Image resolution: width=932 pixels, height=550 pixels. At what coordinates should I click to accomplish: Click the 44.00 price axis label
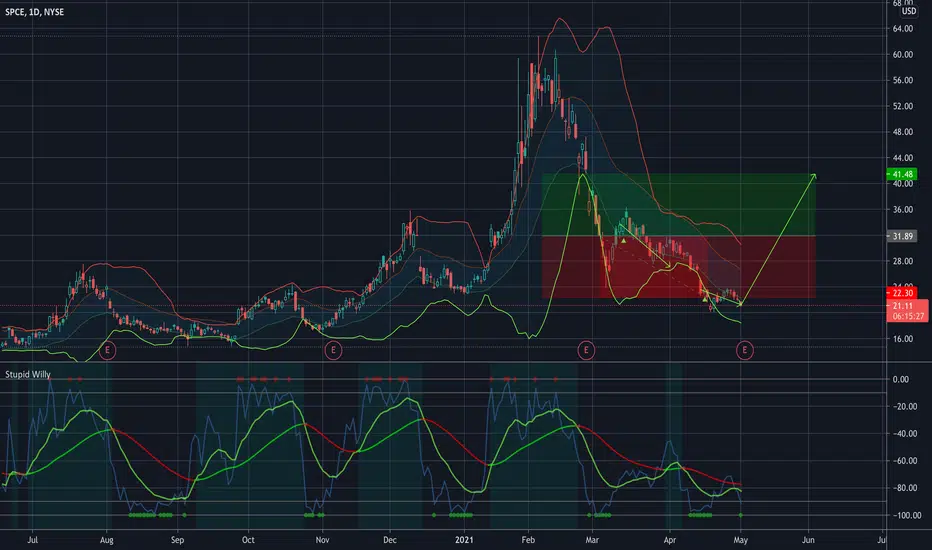click(x=902, y=158)
